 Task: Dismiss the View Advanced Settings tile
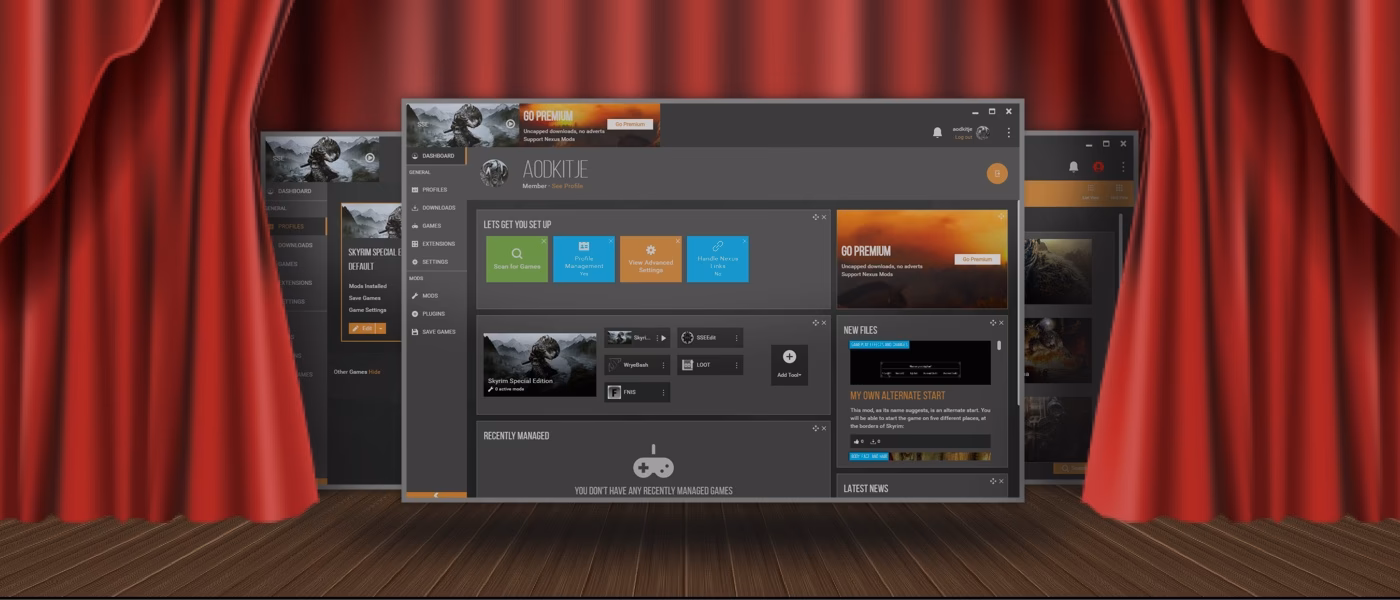pyautogui.click(x=678, y=241)
